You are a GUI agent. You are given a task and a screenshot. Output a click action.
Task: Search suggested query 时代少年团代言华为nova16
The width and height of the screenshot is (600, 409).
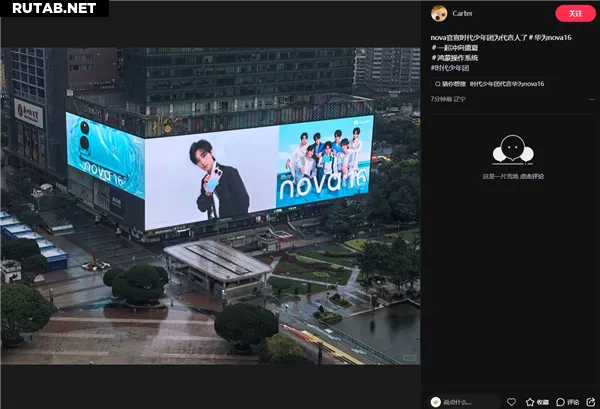[x=507, y=84]
